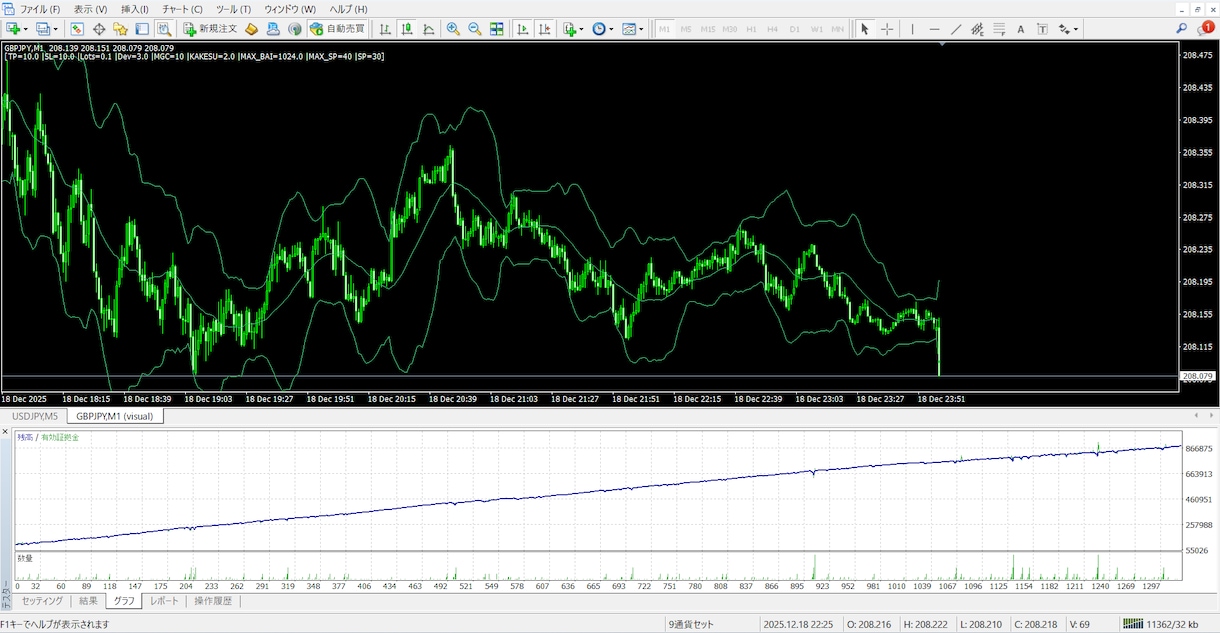Screen dimensions: 1220x633
Task: Select the M1 timeframe button
Action: [664, 29]
